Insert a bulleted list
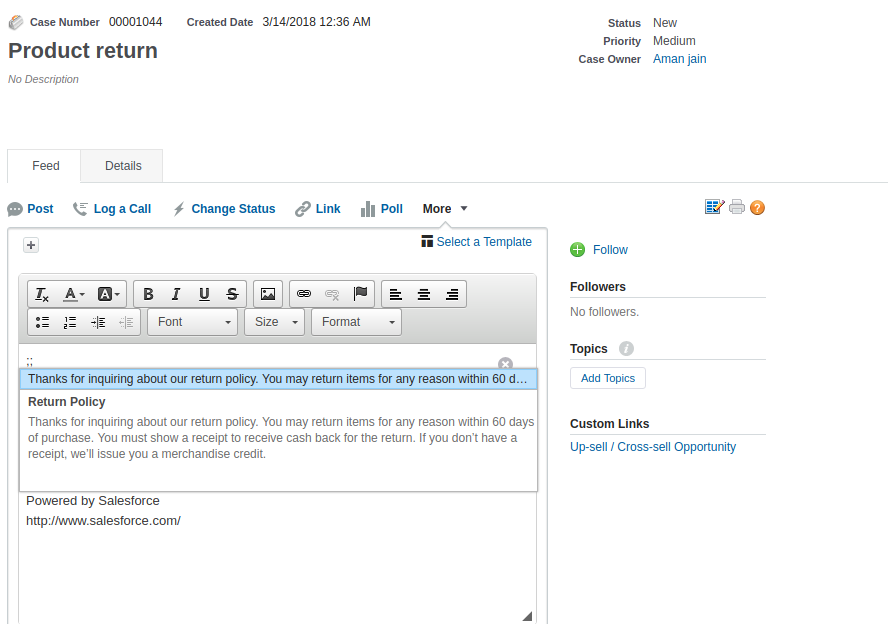This screenshot has height=624, width=888. [x=42, y=322]
